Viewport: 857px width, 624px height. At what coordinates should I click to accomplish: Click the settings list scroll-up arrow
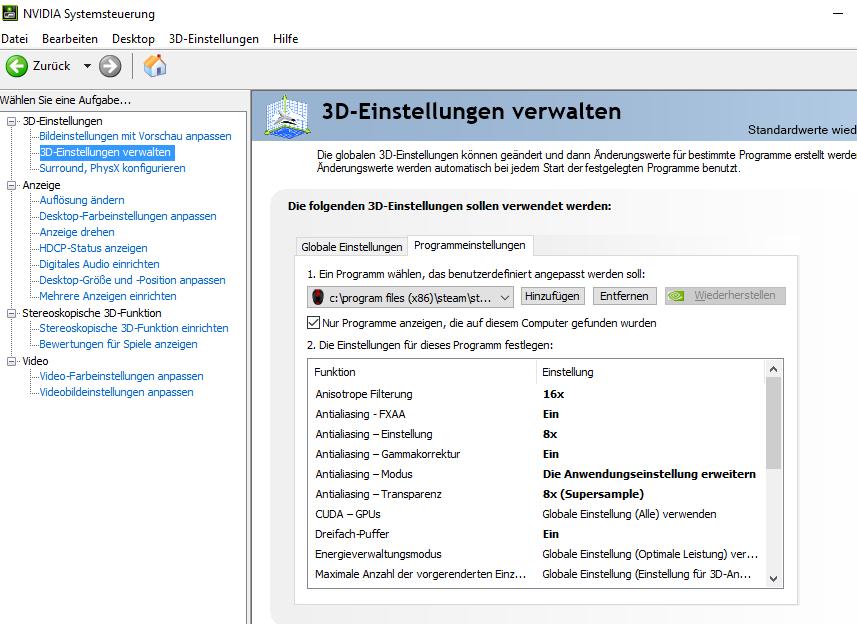(773, 369)
